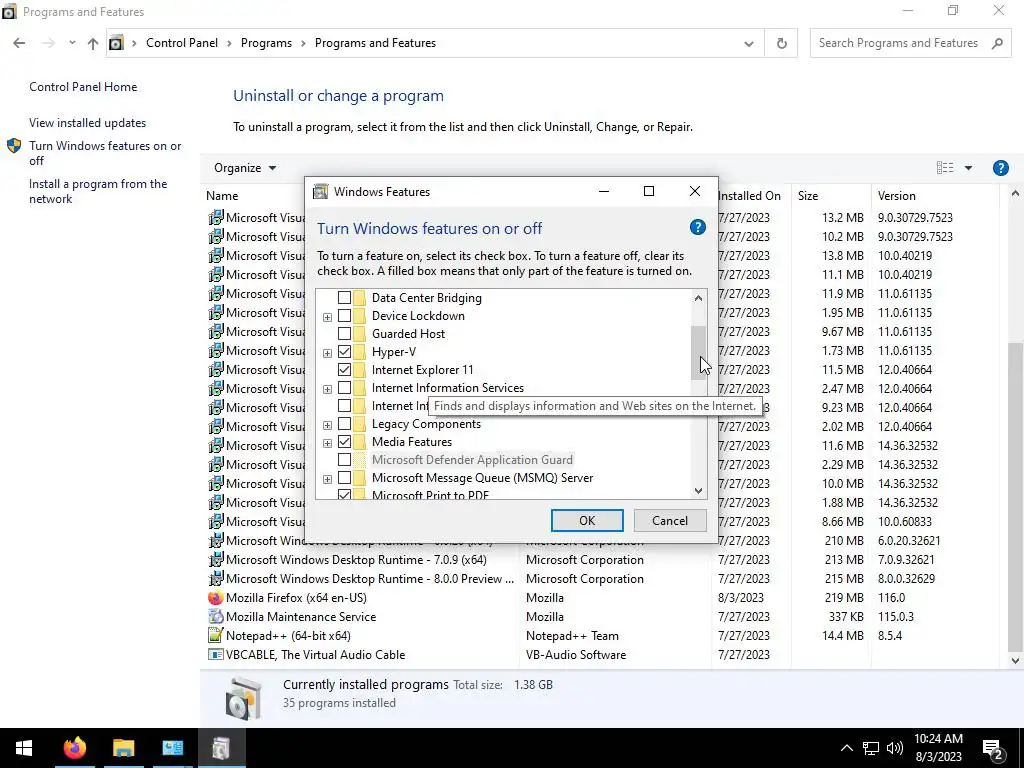The height and width of the screenshot is (768, 1024).
Task: Click the Windows Features title bar icon
Action: pos(320,191)
